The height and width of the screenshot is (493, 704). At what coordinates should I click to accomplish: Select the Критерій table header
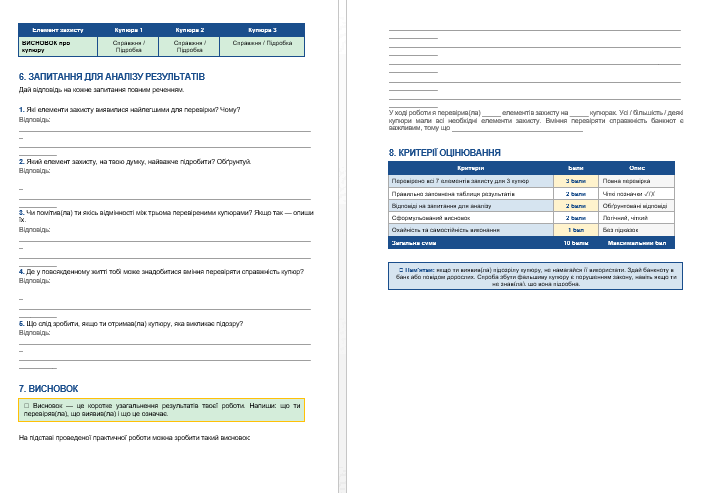[x=471, y=168]
